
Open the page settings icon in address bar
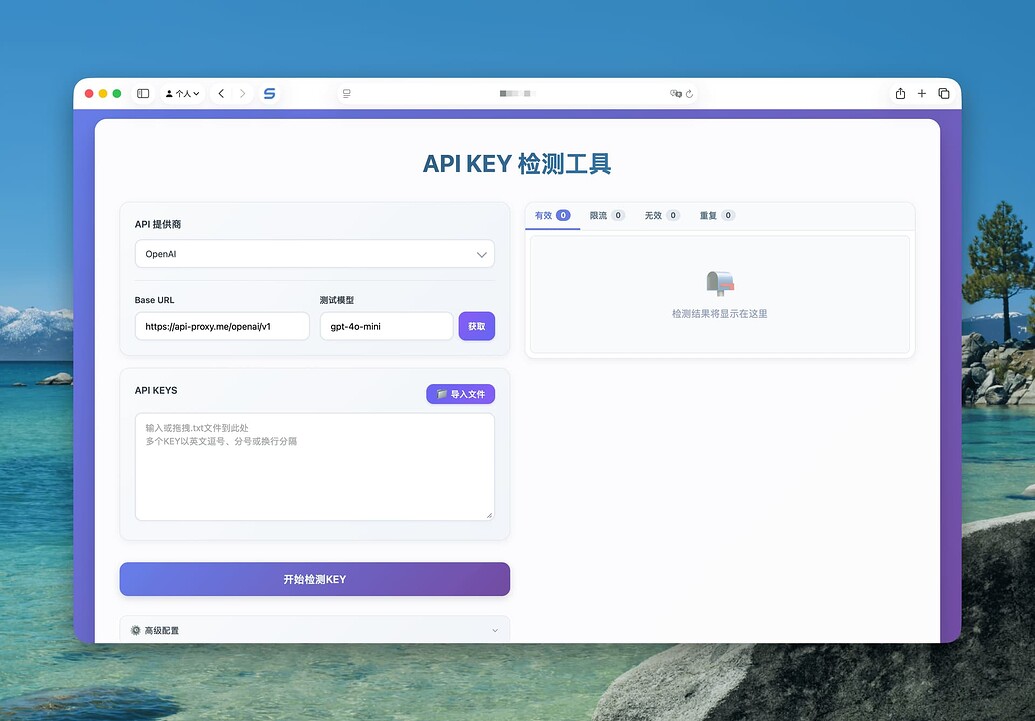tap(347, 94)
